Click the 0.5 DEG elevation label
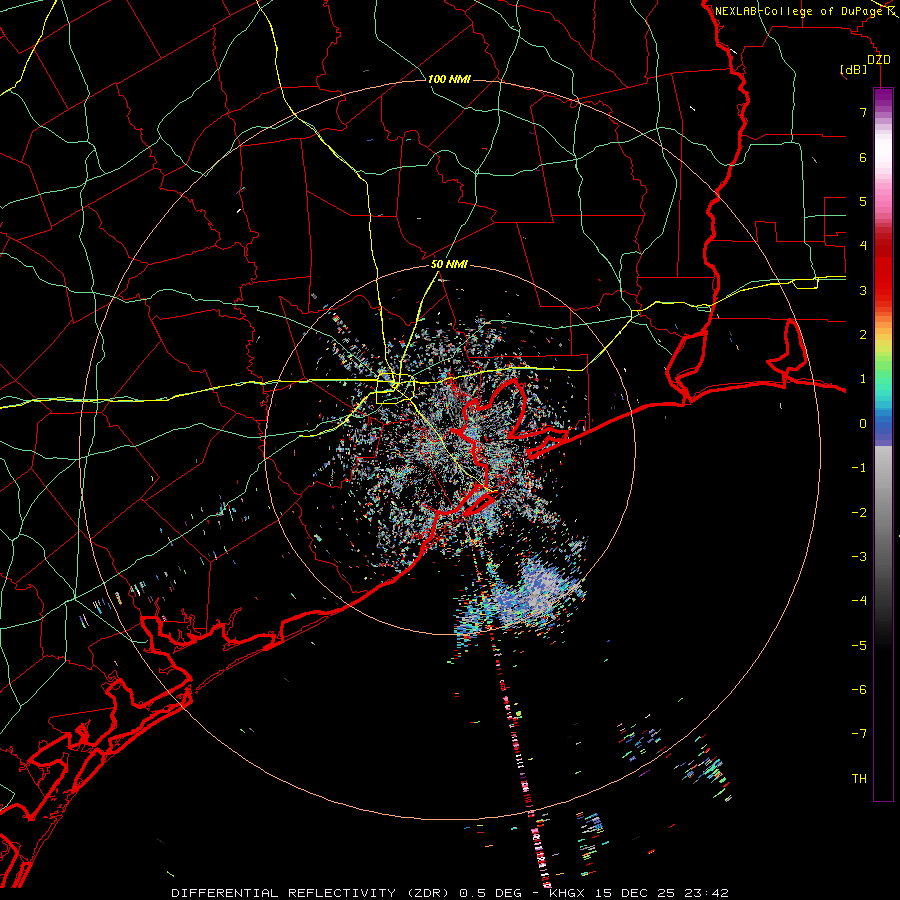Viewport: 900px width, 900px height. click(491, 893)
